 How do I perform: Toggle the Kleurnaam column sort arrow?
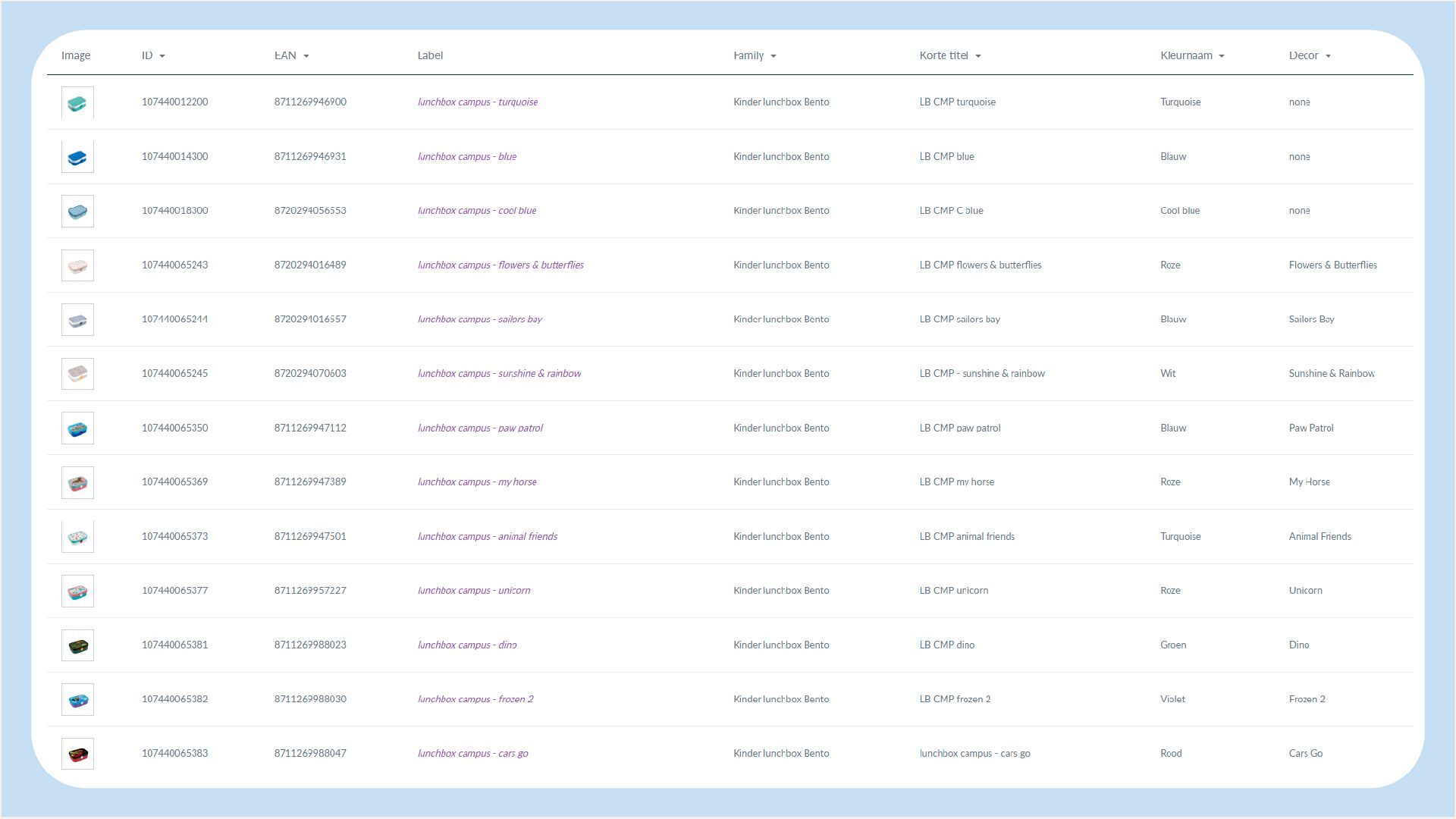click(x=1222, y=56)
